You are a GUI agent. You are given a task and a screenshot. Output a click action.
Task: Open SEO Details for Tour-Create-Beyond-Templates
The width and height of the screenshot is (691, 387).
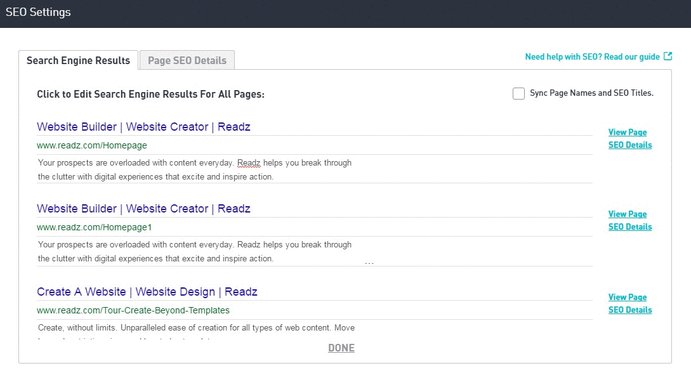point(630,310)
